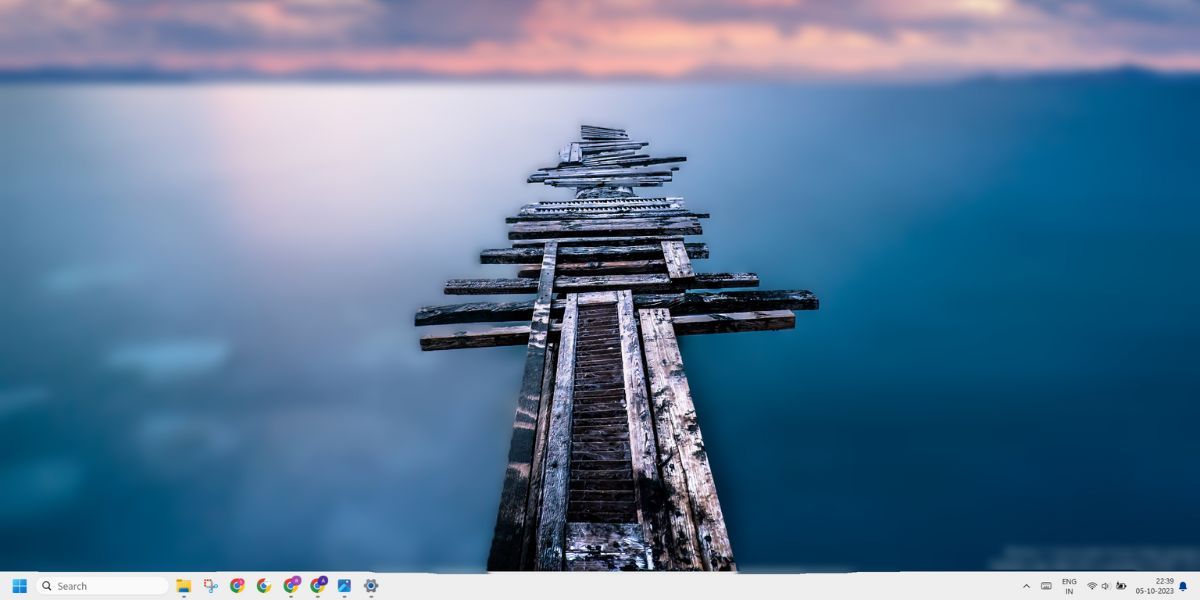Open the Chrome profile with the A badge

coord(318,586)
